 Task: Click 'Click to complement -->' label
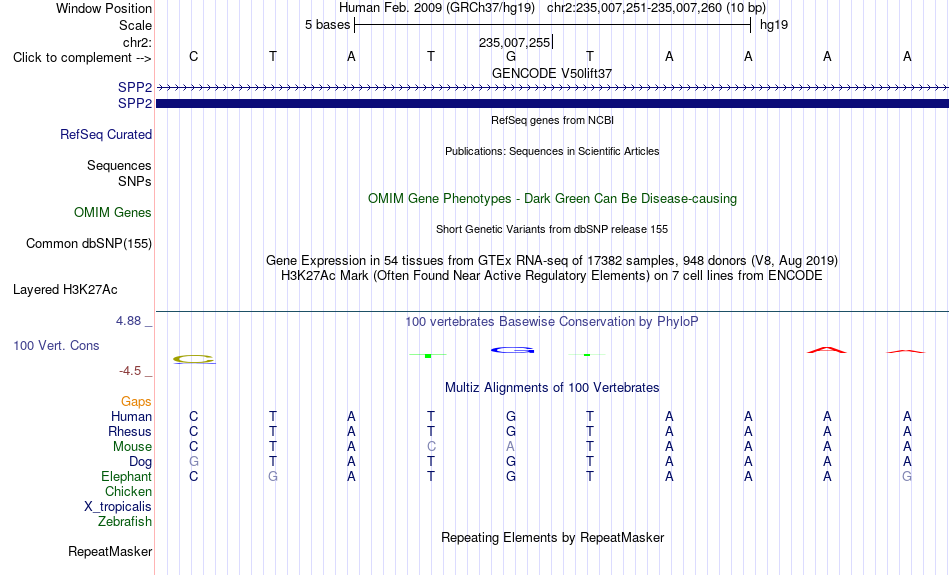[82, 58]
